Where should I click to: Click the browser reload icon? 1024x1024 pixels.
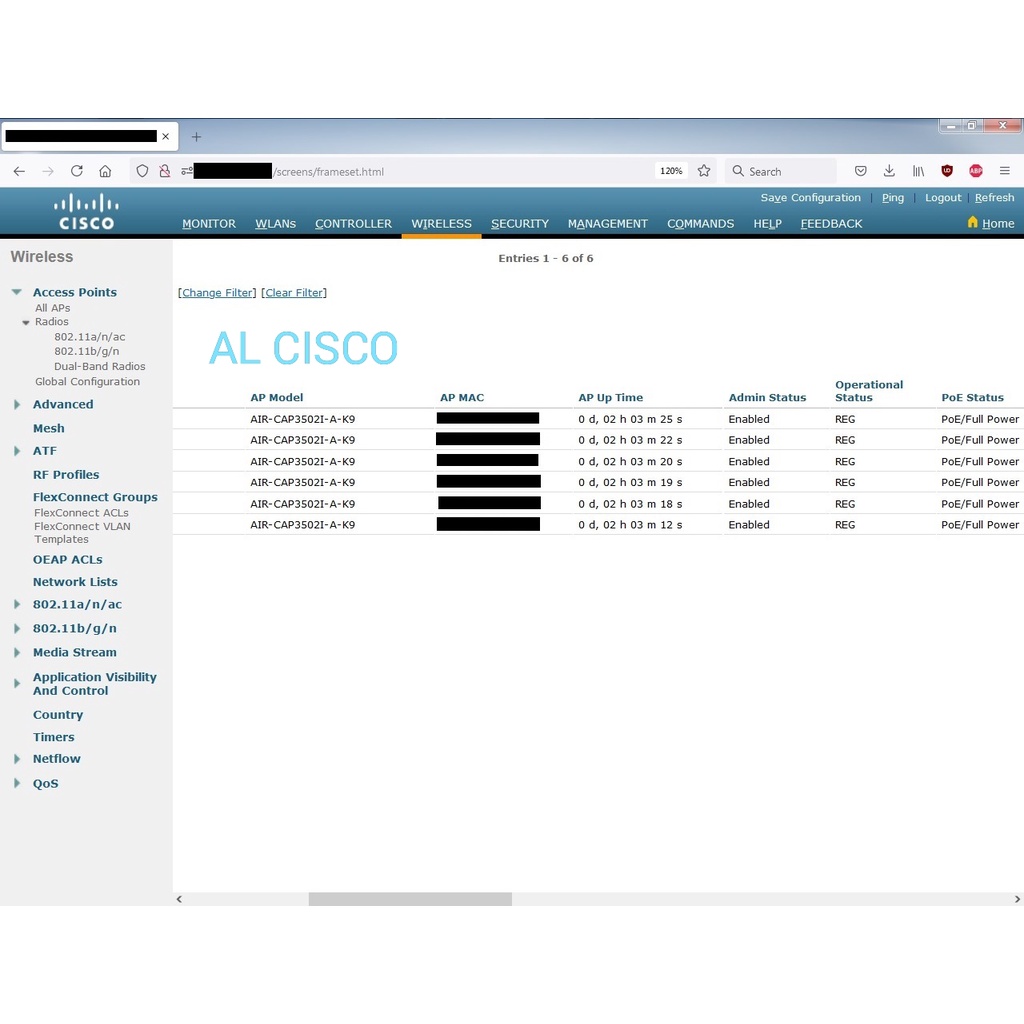[x=76, y=171]
